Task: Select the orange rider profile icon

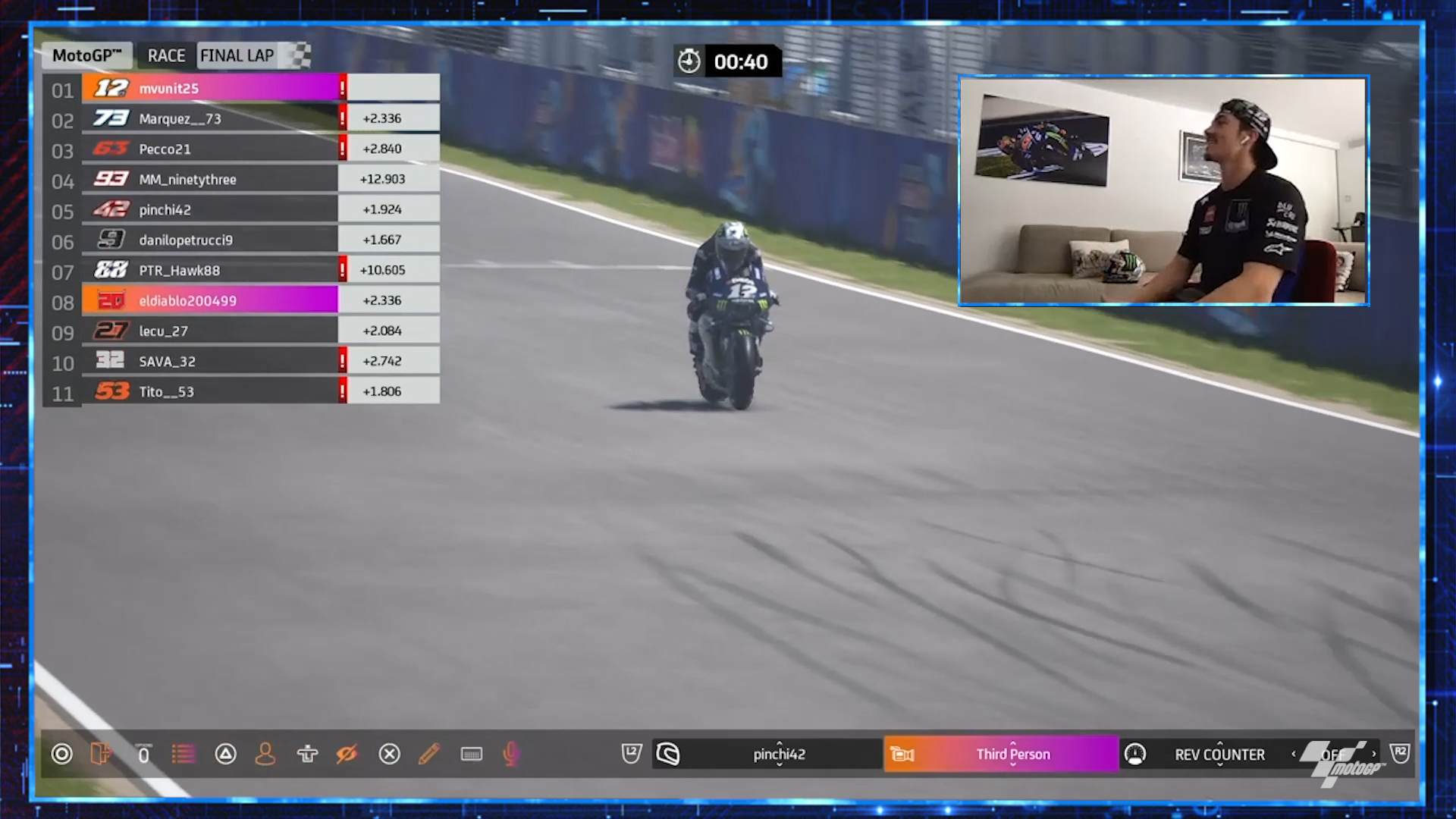Action: pos(265,754)
